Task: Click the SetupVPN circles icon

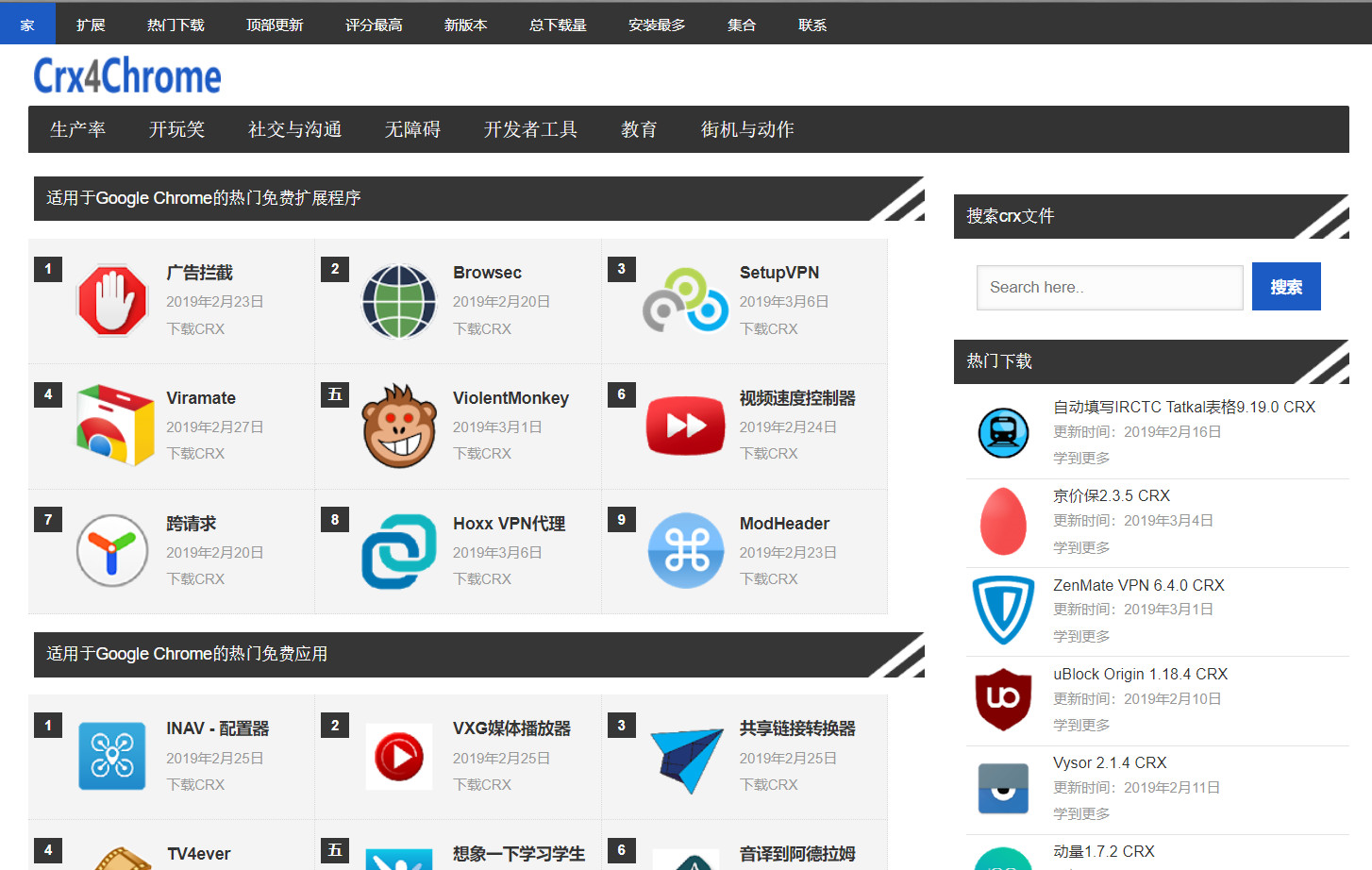Action: pos(686,301)
